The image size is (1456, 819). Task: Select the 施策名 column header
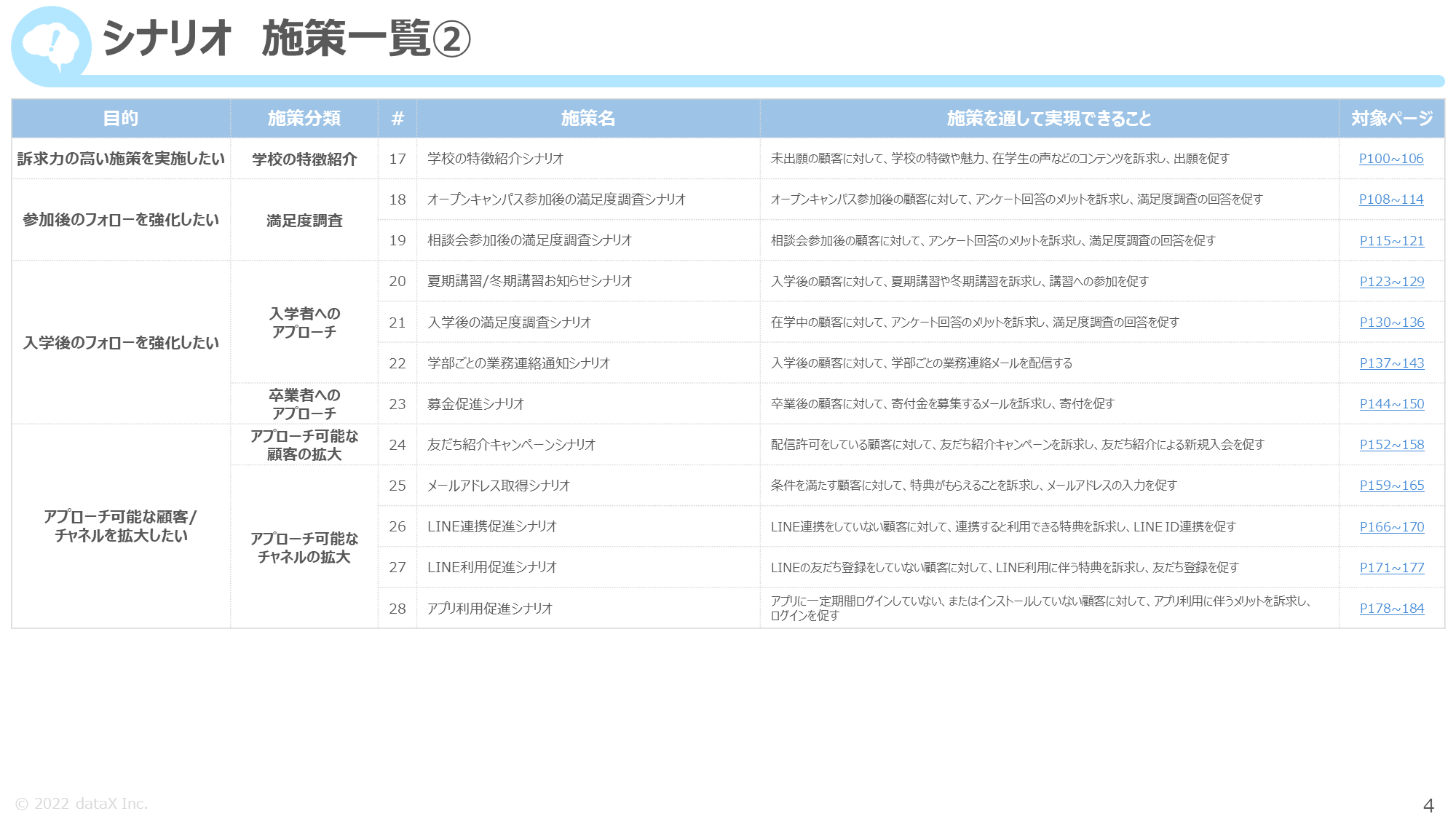pos(588,118)
